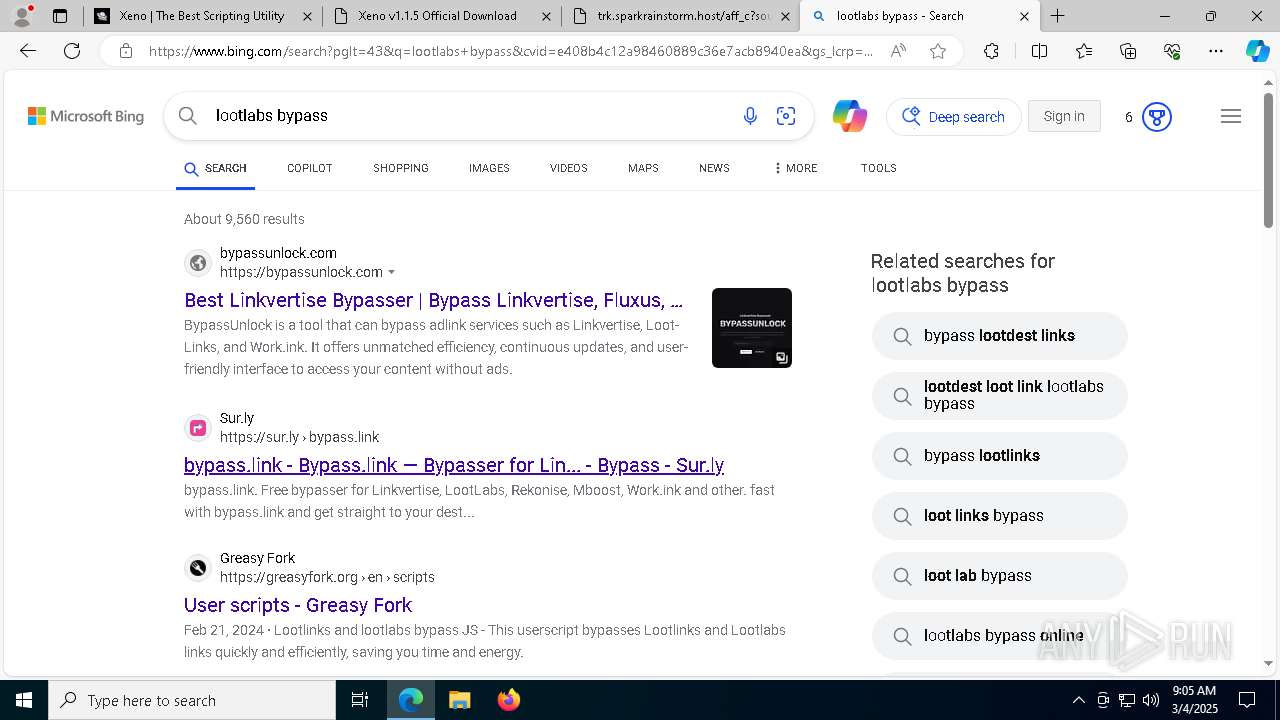The image size is (1280, 720).
Task: Select the VIDEOS search tab
Action: (568, 168)
